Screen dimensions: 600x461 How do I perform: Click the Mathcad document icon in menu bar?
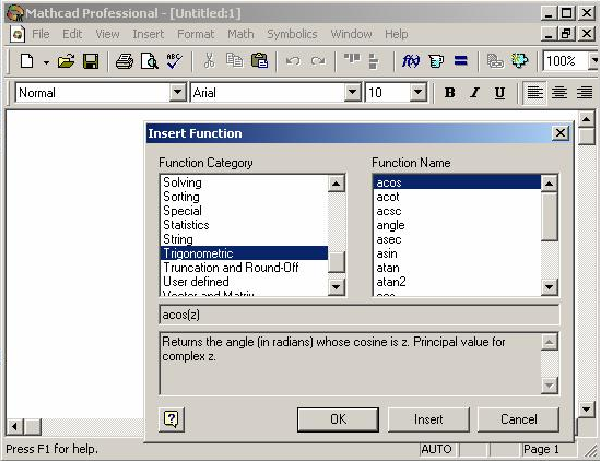click(x=17, y=34)
